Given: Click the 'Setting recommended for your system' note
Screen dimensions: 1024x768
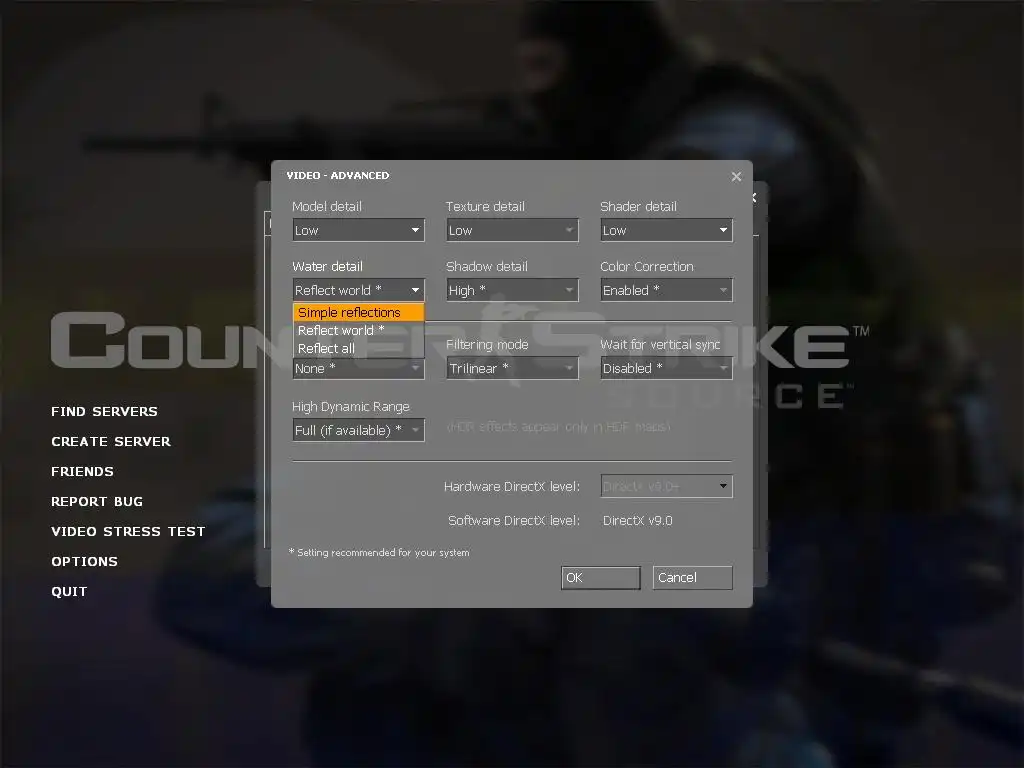Looking at the screenshot, I should (x=379, y=552).
